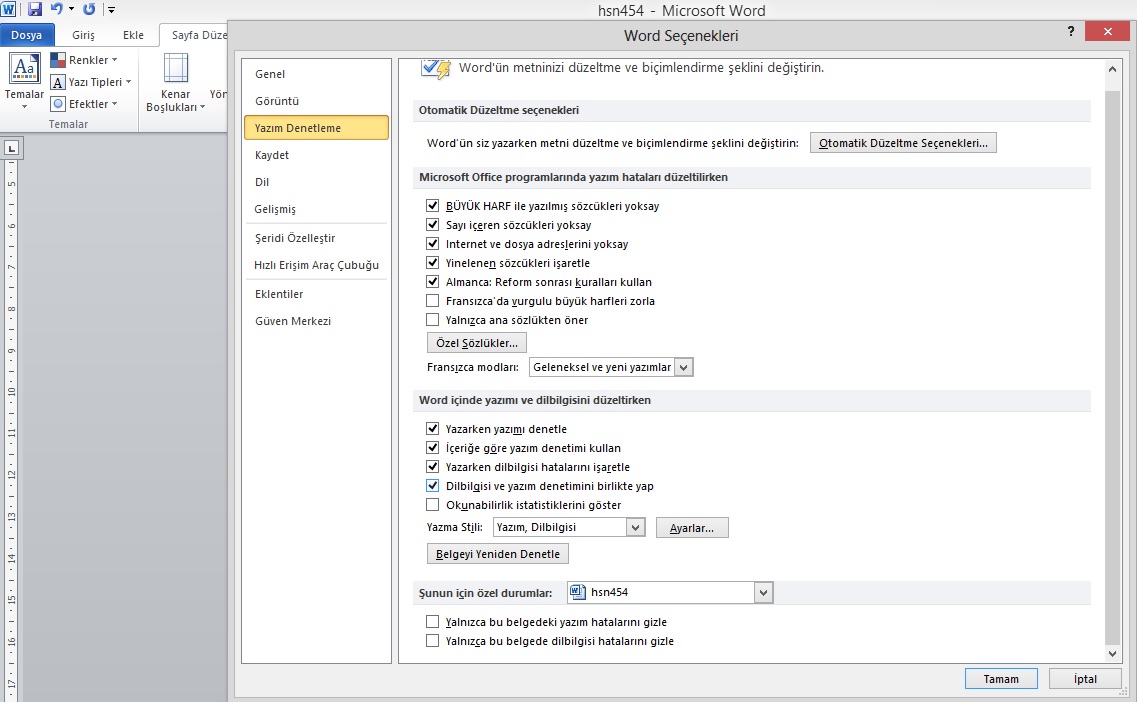This screenshot has height=702, width=1137.
Task: Open Undo history dropdown arrow
Action: pos(71,9)
